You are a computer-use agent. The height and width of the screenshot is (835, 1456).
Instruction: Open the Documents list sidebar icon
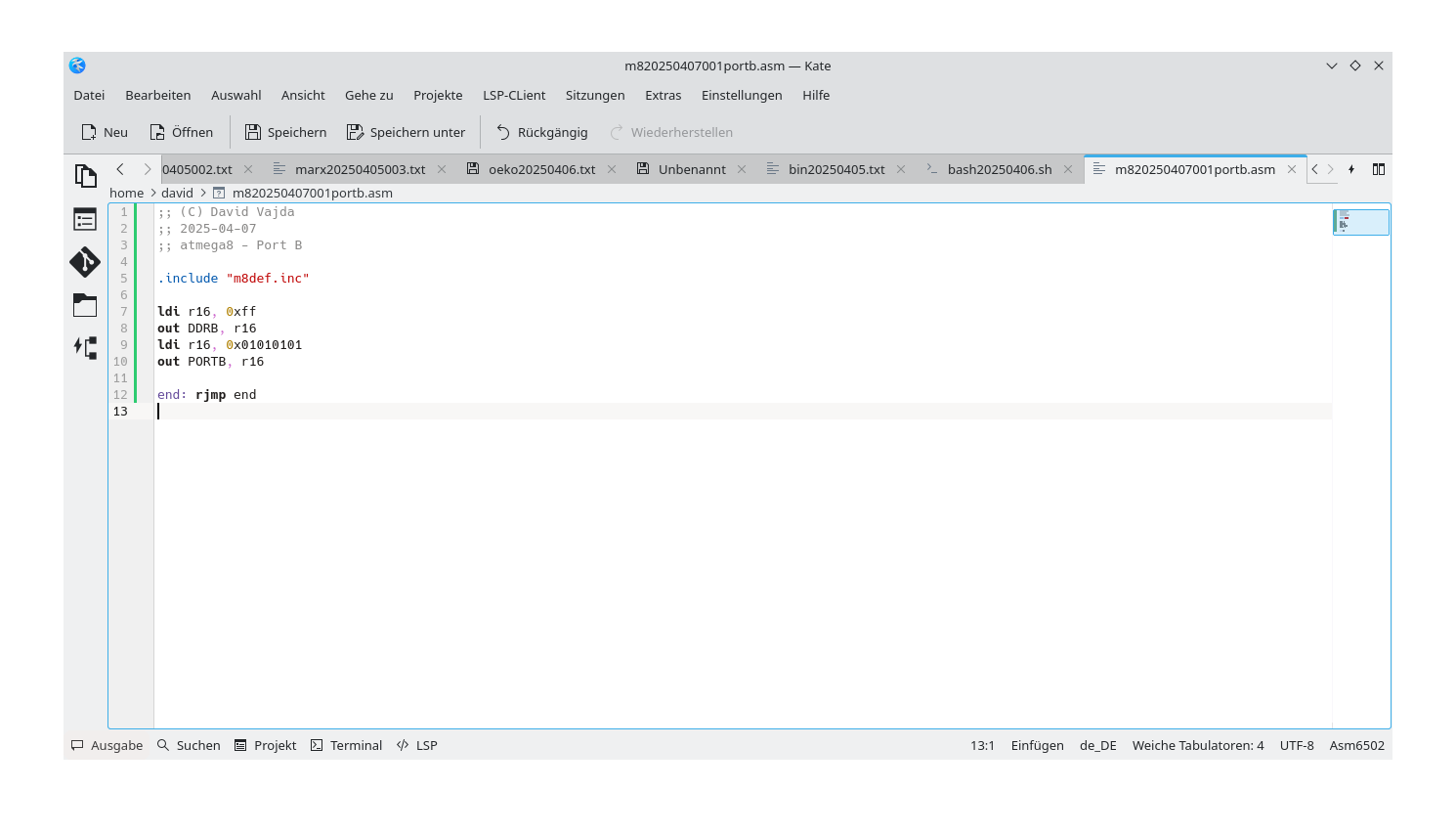tap(85, 175)
